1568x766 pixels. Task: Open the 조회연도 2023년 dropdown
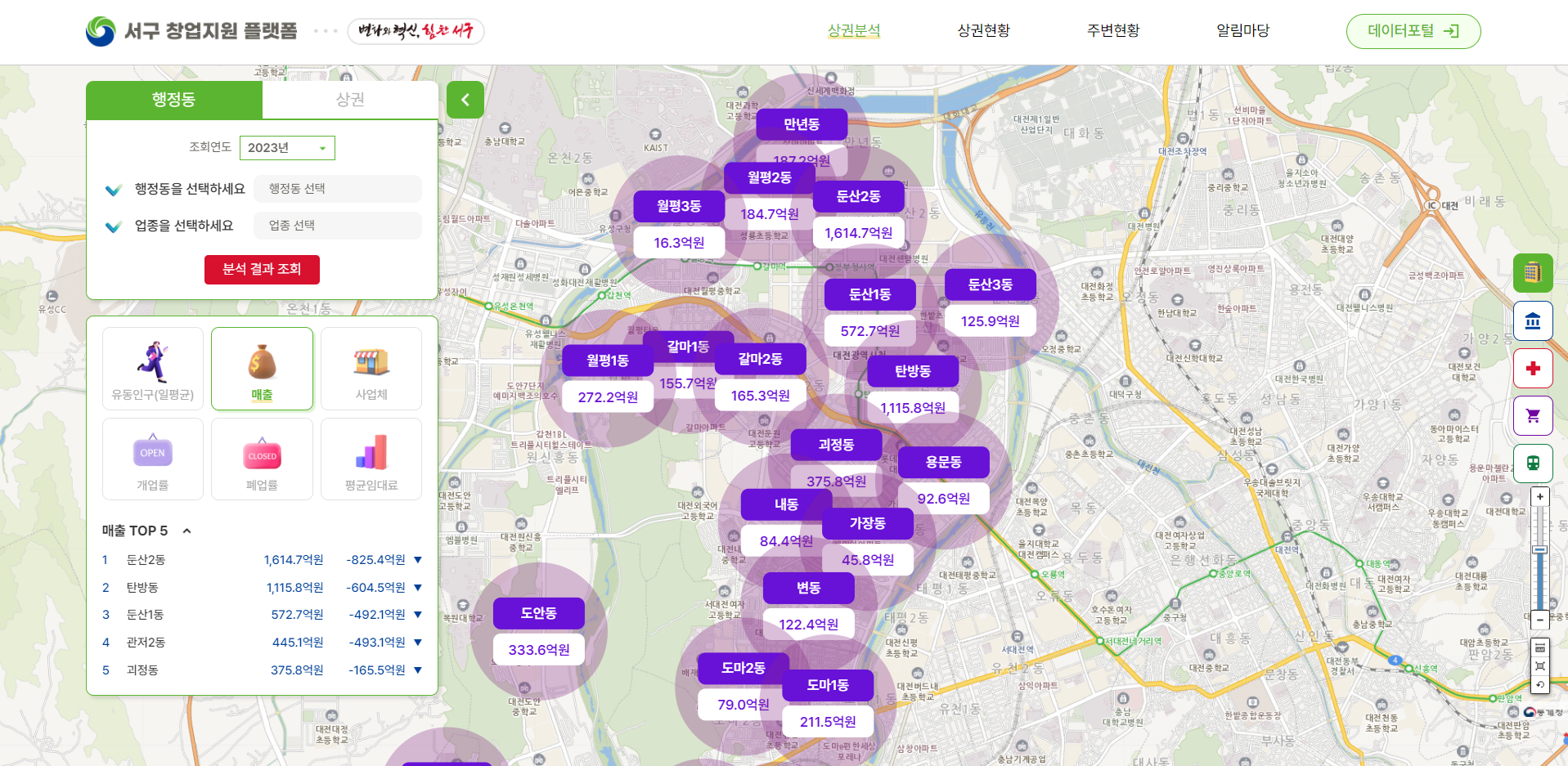tap(287, 148)
